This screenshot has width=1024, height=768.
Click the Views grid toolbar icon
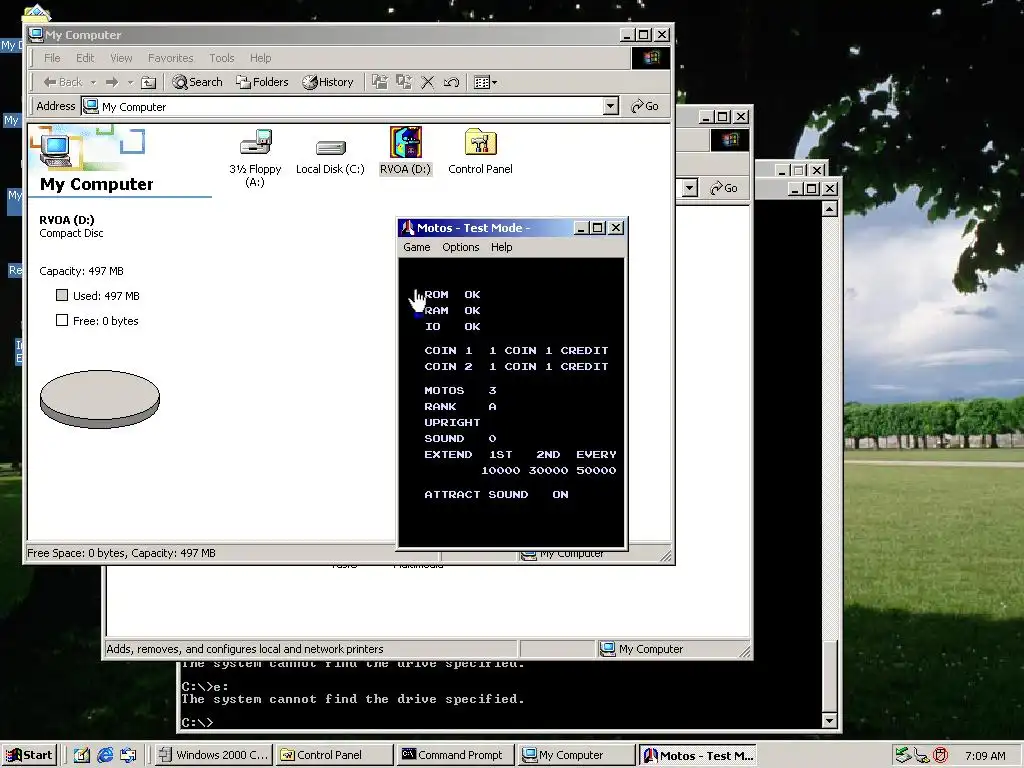tap(481, 82)
